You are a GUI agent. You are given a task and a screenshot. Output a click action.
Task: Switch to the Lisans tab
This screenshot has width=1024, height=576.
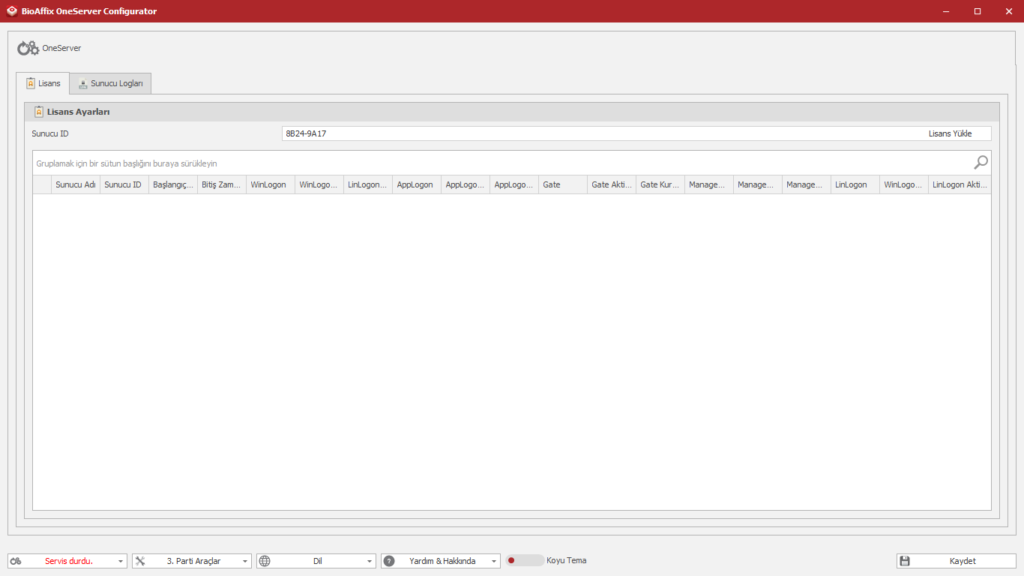(43, 84)
